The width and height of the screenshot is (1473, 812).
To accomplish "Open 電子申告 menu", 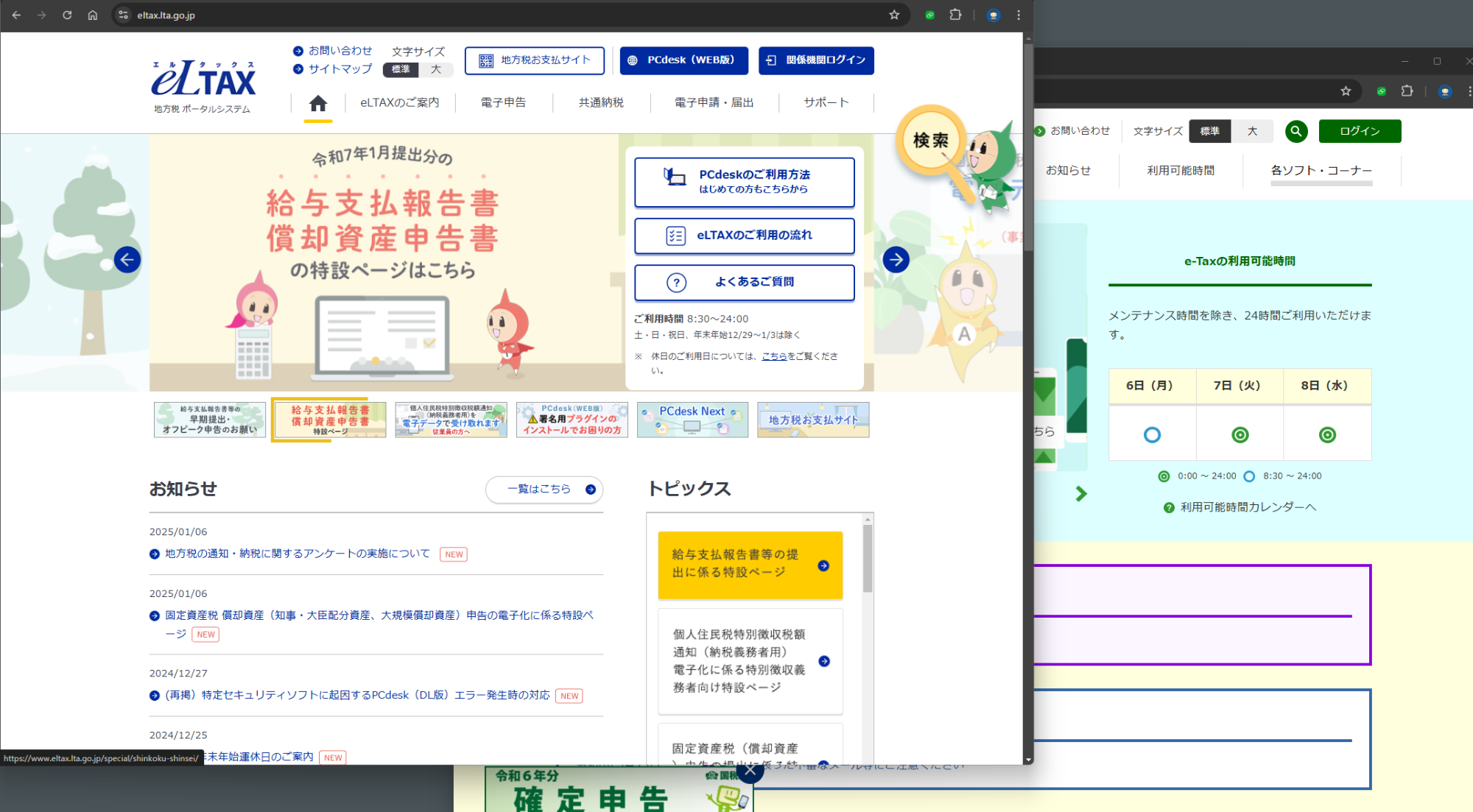I will 504,102.
